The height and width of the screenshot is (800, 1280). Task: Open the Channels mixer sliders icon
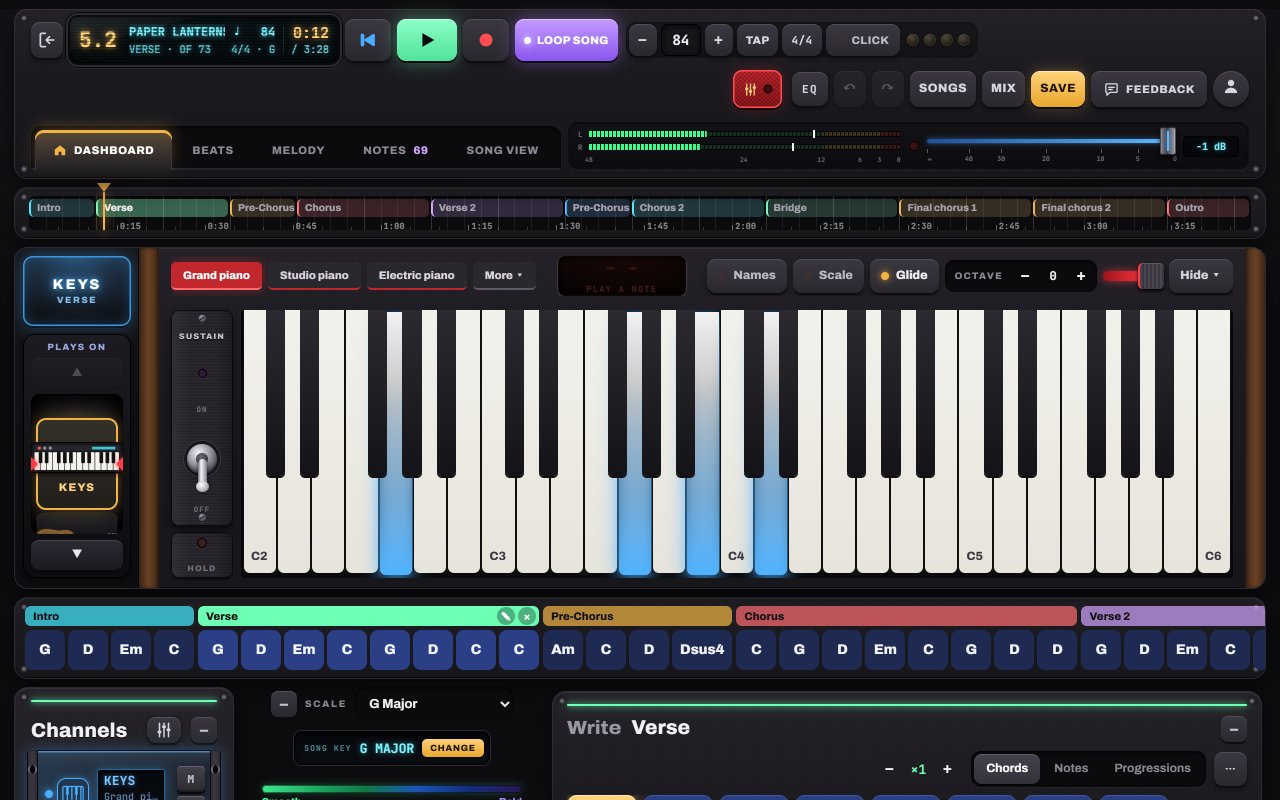164,730
